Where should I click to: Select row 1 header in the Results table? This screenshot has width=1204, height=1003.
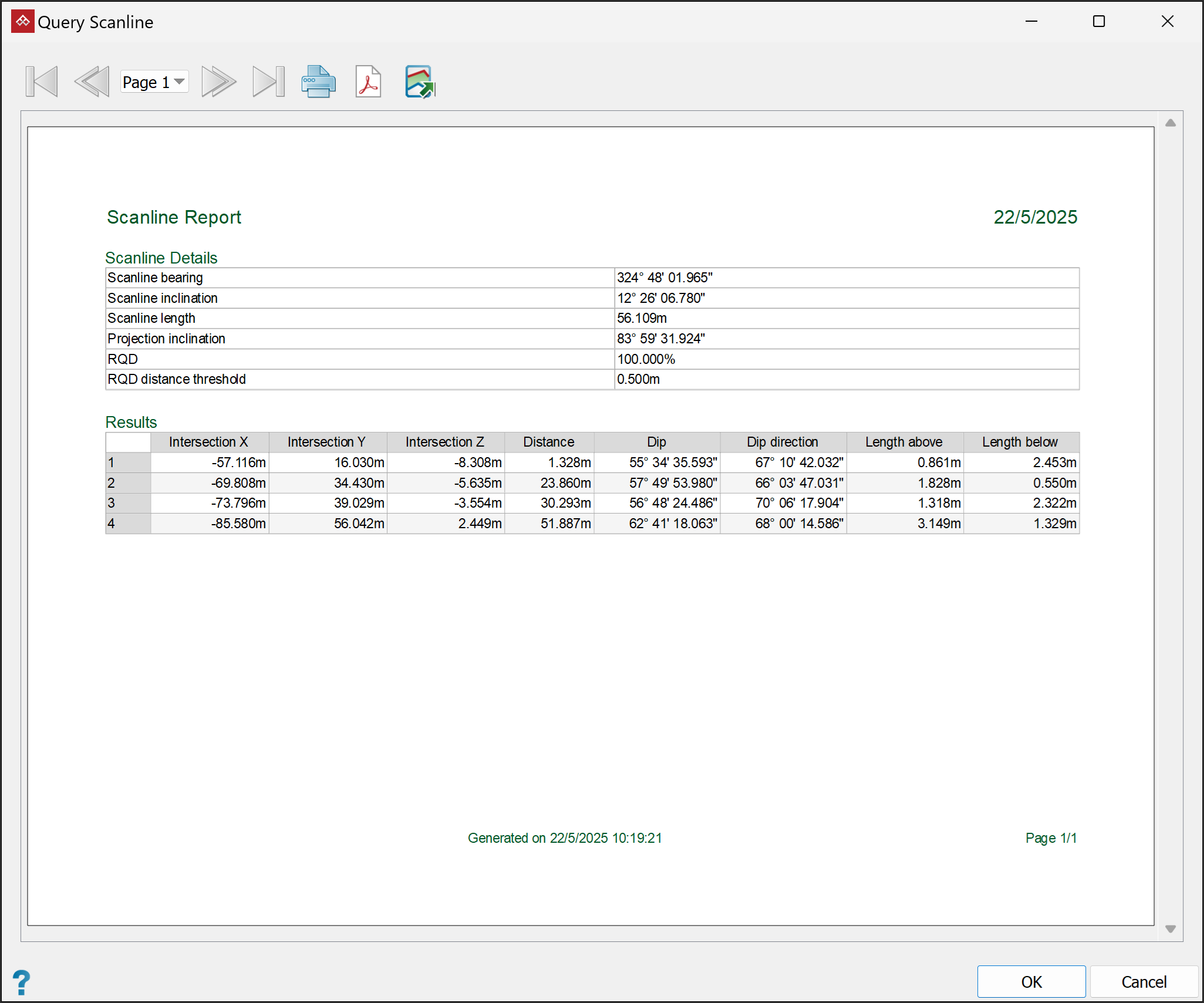click(x=128, y=462)
